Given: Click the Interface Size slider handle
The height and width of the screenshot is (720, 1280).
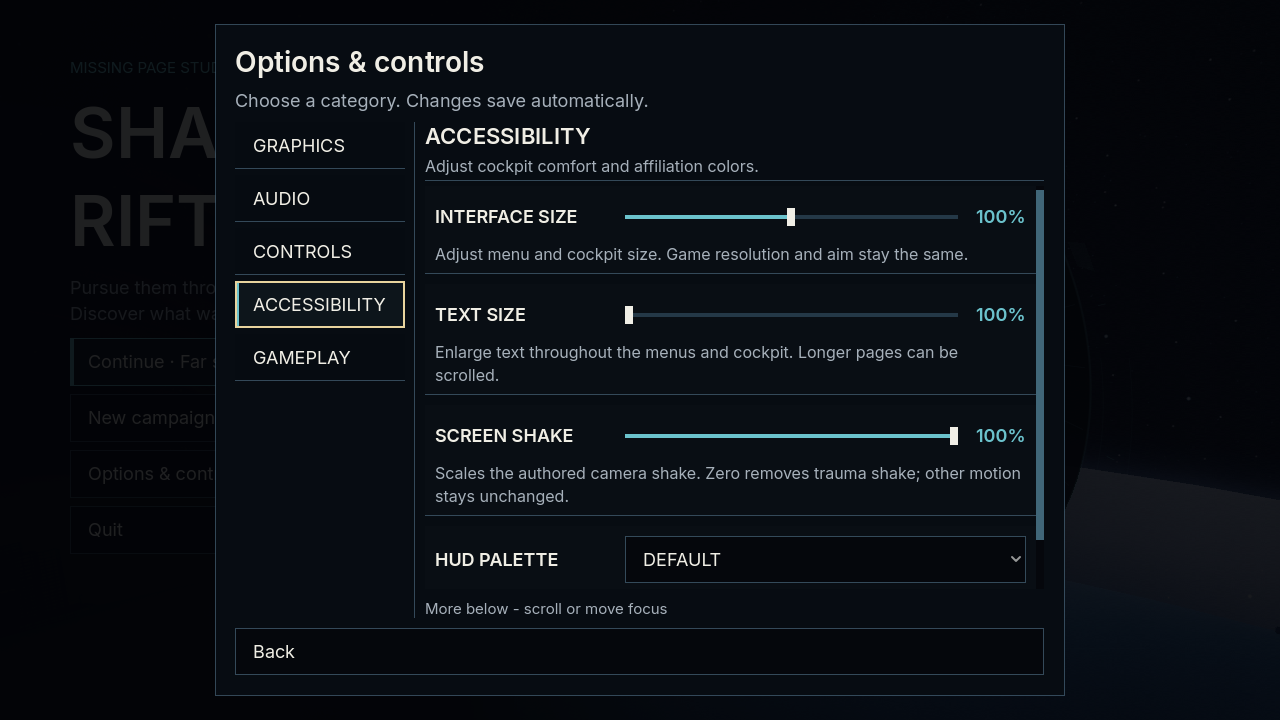Looking at the screenshot, I should click(791, 217).
